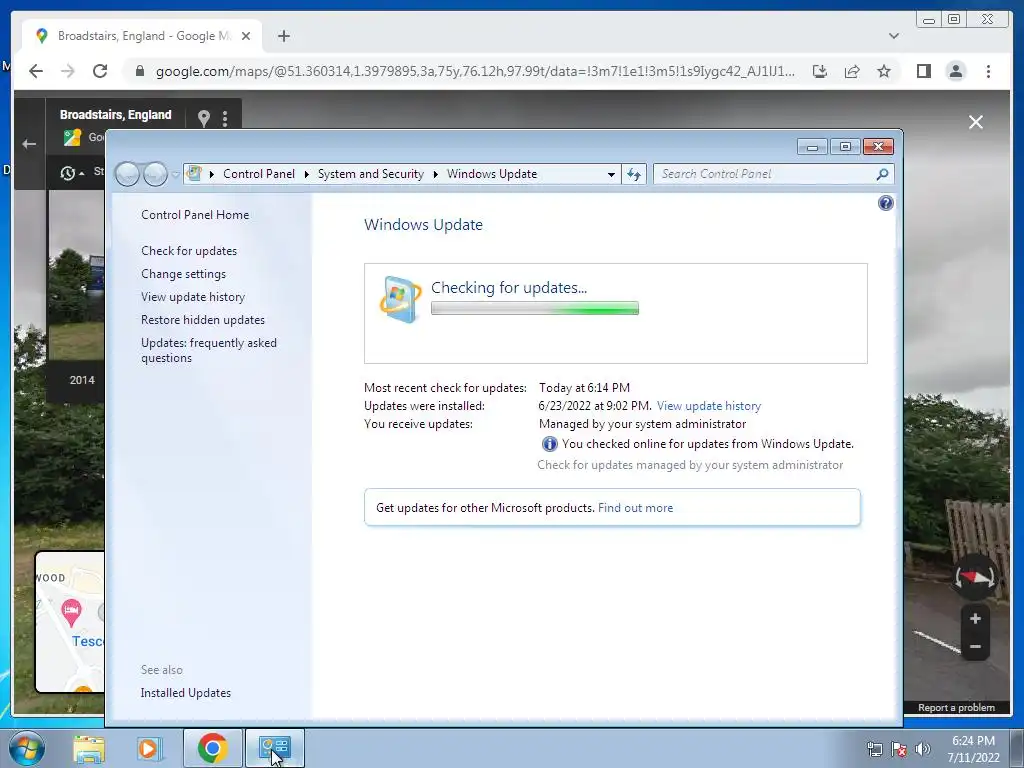The image size is (1024, 768).
Task: Click the Control Panel back arrow button
Action: 127,174
